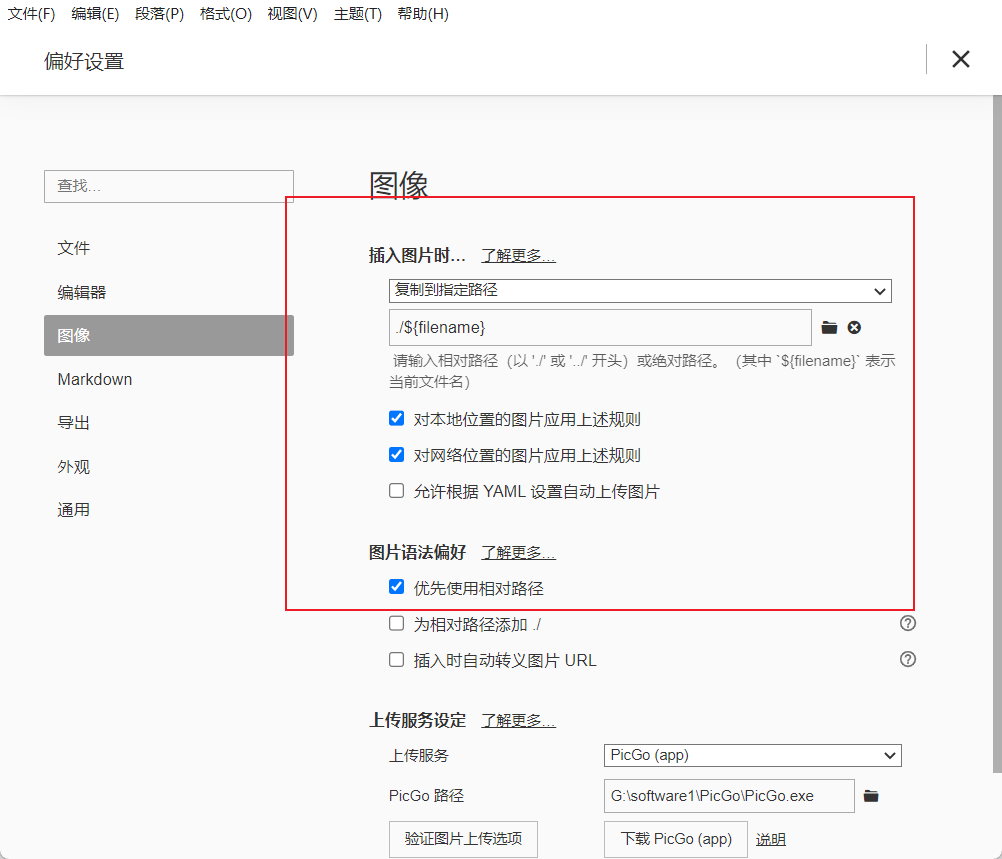Focus the 查找 search field
Screen dimensions: 1002x859
[x=169, y=187]
